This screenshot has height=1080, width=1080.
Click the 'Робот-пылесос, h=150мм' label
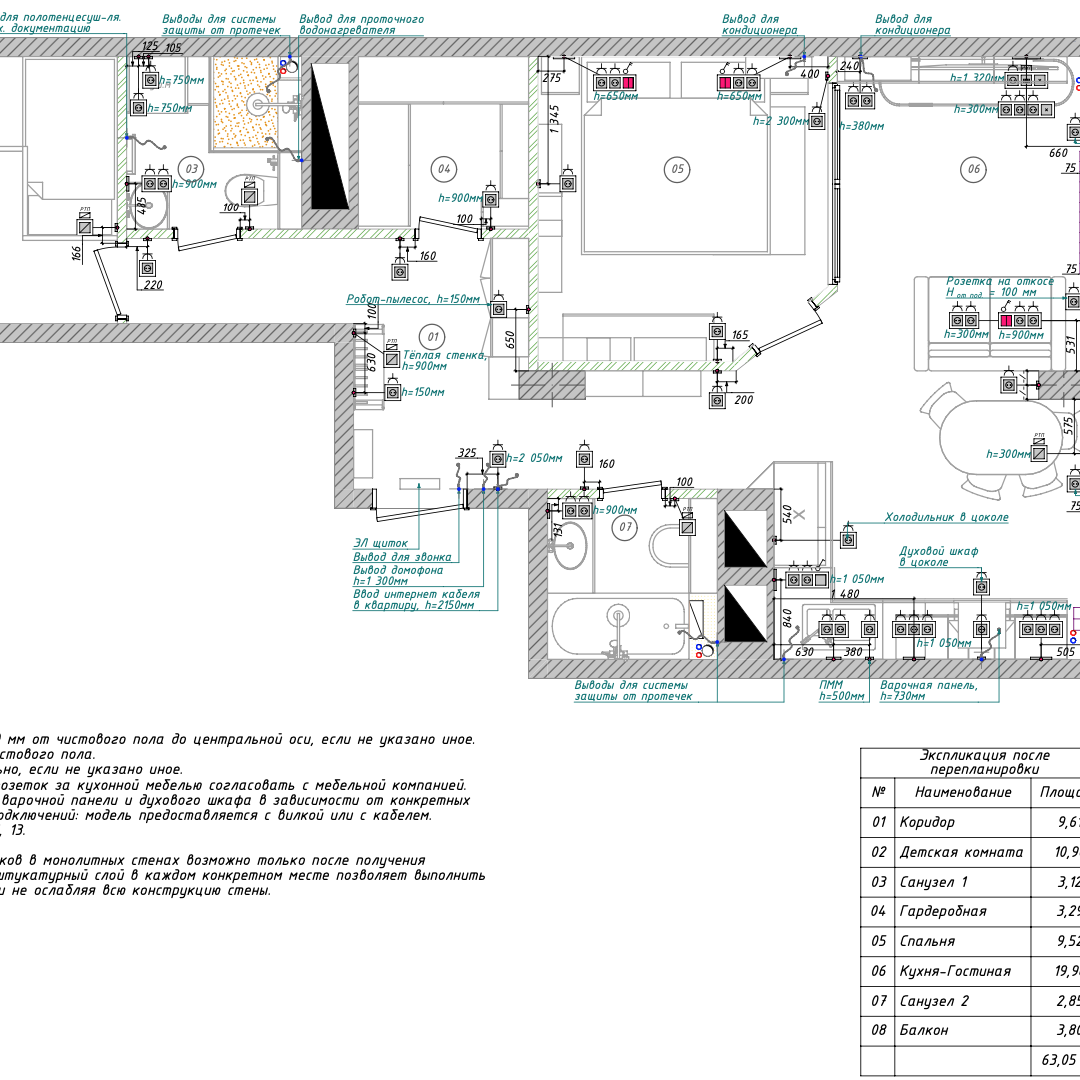click(413, 299)
